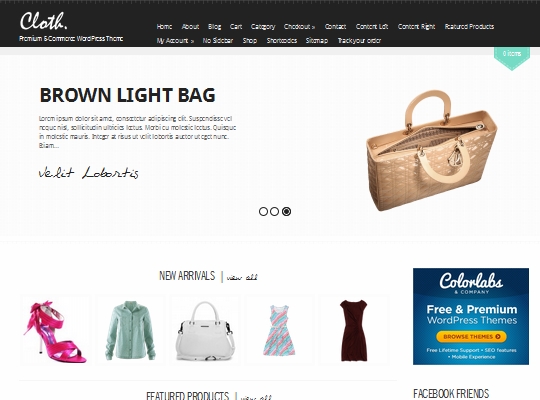
Task: Expand the My Account » menu
Action: tap(175, 41)
